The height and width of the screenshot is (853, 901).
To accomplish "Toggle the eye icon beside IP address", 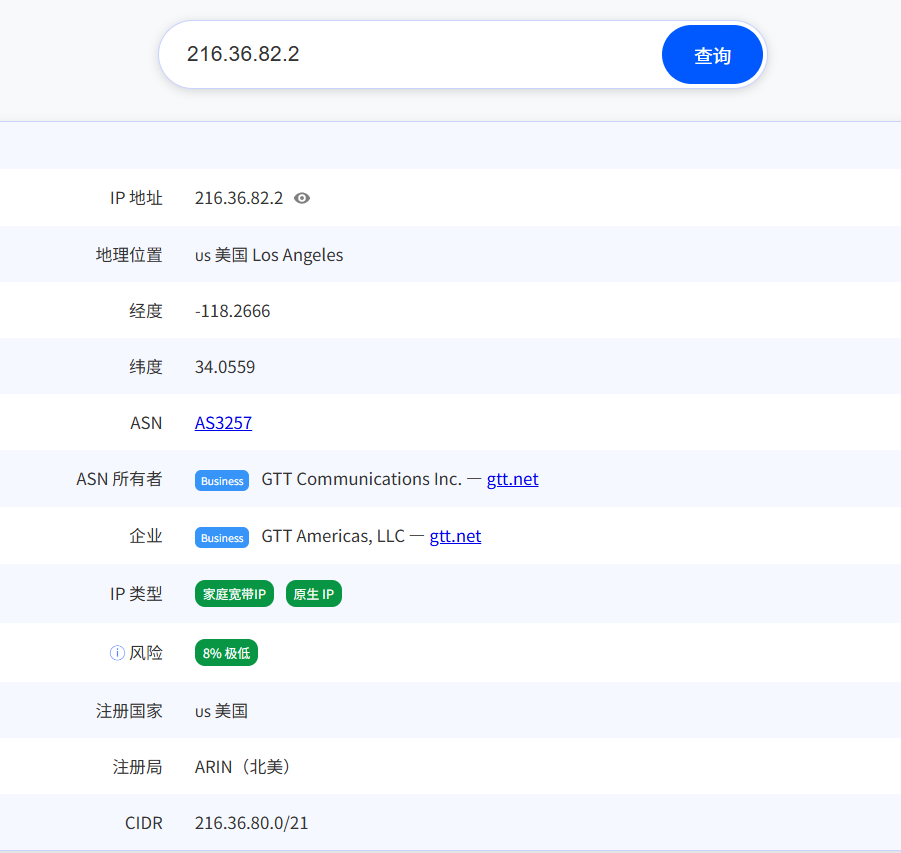I will point(302,198).
